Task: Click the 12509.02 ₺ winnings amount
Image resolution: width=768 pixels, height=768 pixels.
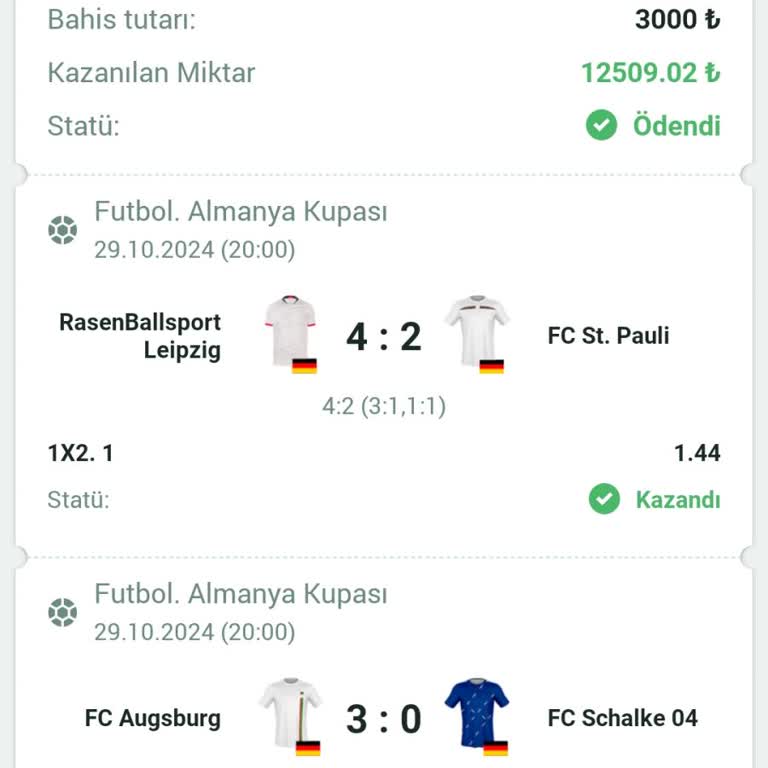Action: tap(650, 73)
